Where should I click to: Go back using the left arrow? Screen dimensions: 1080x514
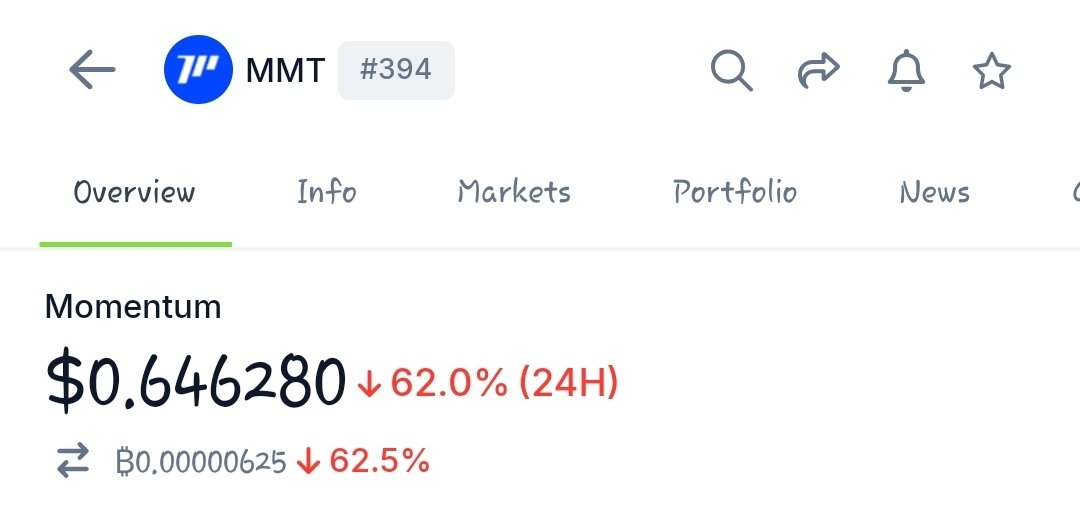point(92,71)
